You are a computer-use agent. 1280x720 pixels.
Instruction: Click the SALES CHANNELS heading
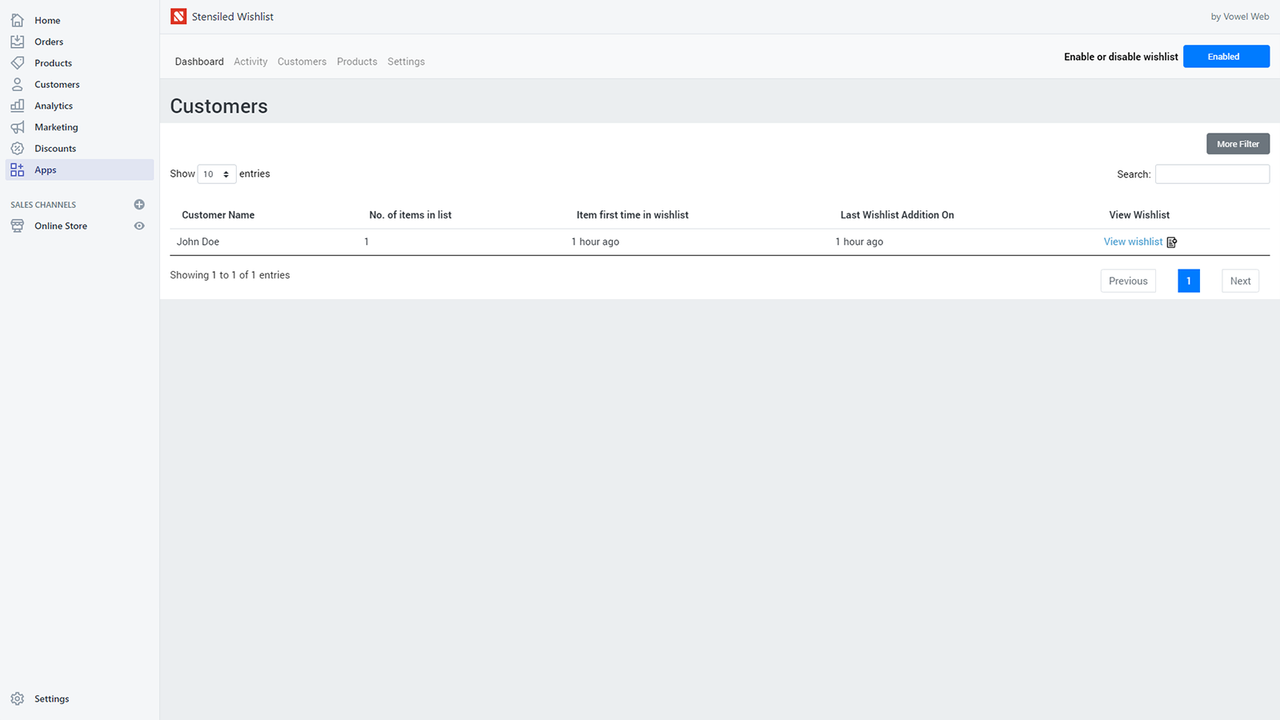43,205
